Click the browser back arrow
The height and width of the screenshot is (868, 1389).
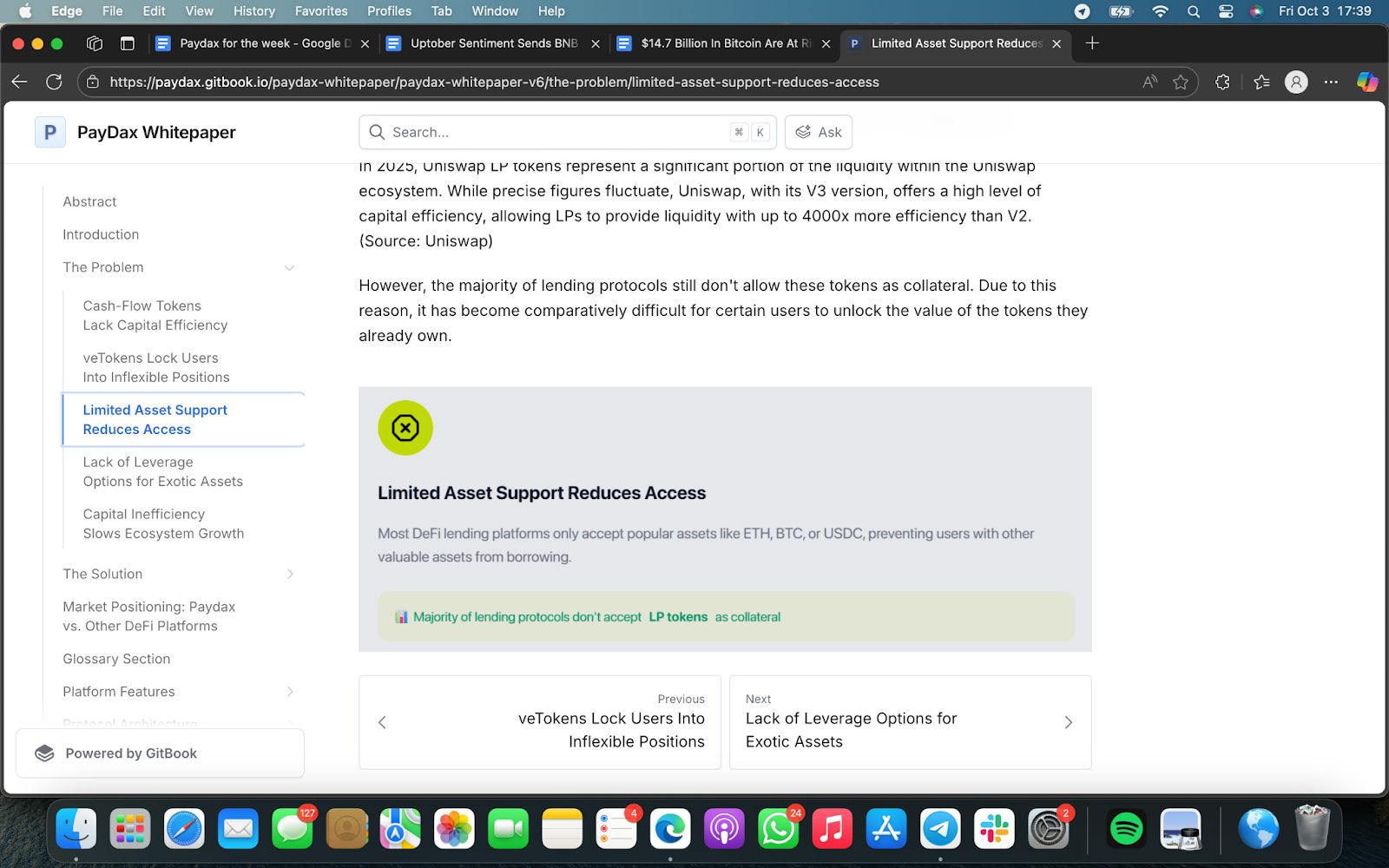coord(19,82)
